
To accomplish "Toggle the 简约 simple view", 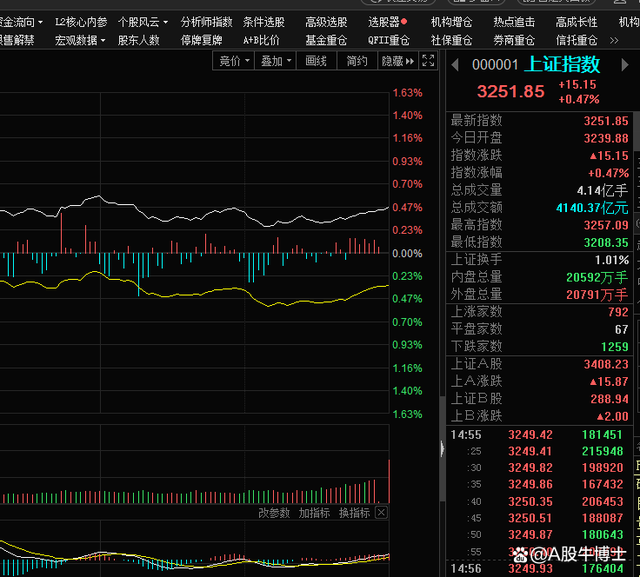I will click(x=357, y=61).
